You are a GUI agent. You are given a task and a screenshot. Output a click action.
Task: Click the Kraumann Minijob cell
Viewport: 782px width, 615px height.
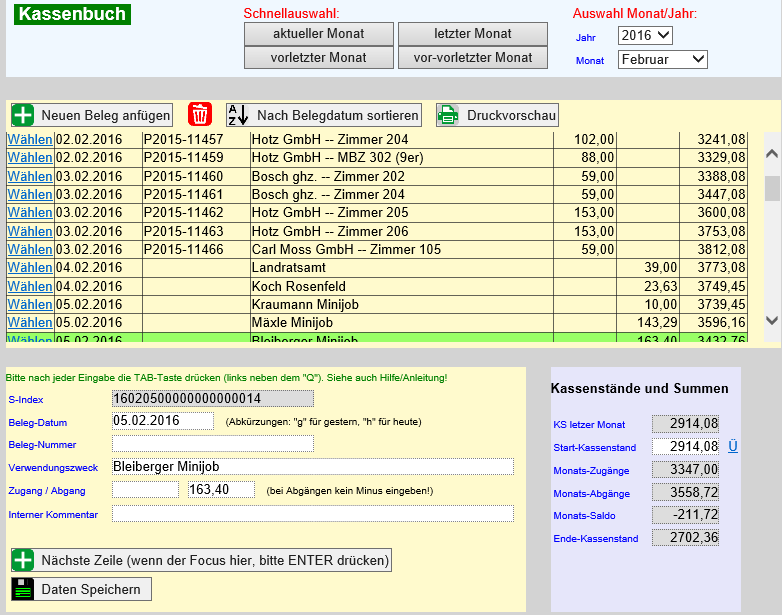tap(401, 304)
